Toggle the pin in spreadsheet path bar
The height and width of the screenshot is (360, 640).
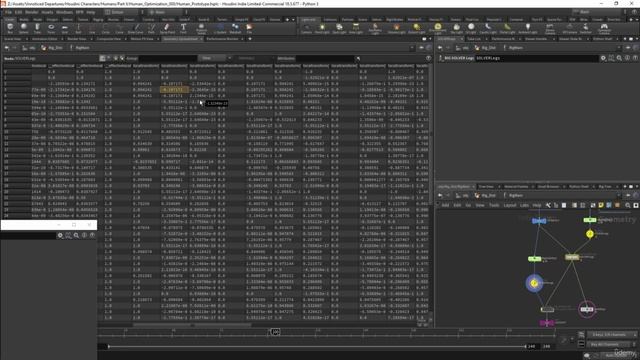click(422, 48)
